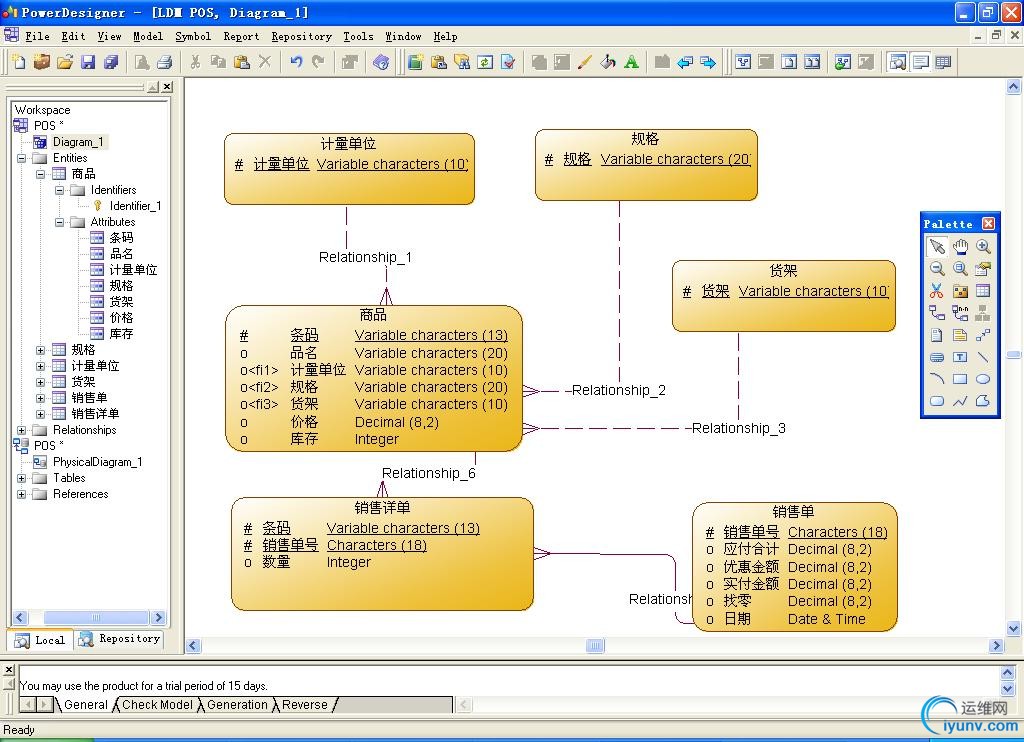Select the Polyline tool in Palette
The height and width of the screenshot is (742, 1024).
click(x=960, y=401)
